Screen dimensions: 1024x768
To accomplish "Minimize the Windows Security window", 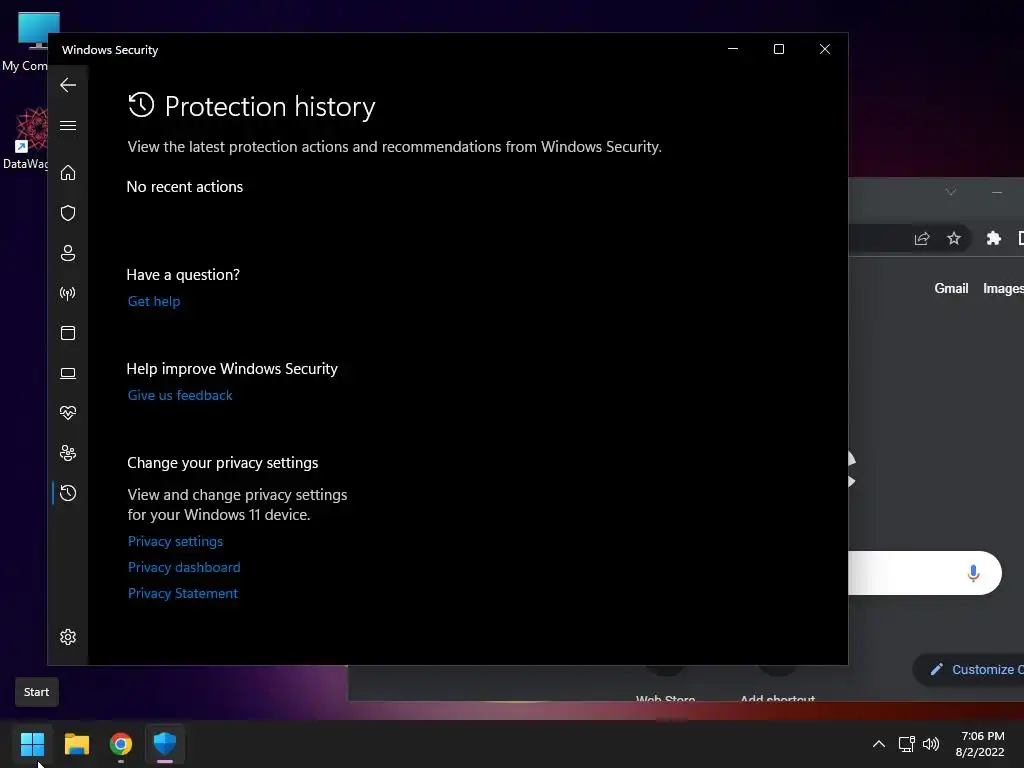I will (733, 49).
